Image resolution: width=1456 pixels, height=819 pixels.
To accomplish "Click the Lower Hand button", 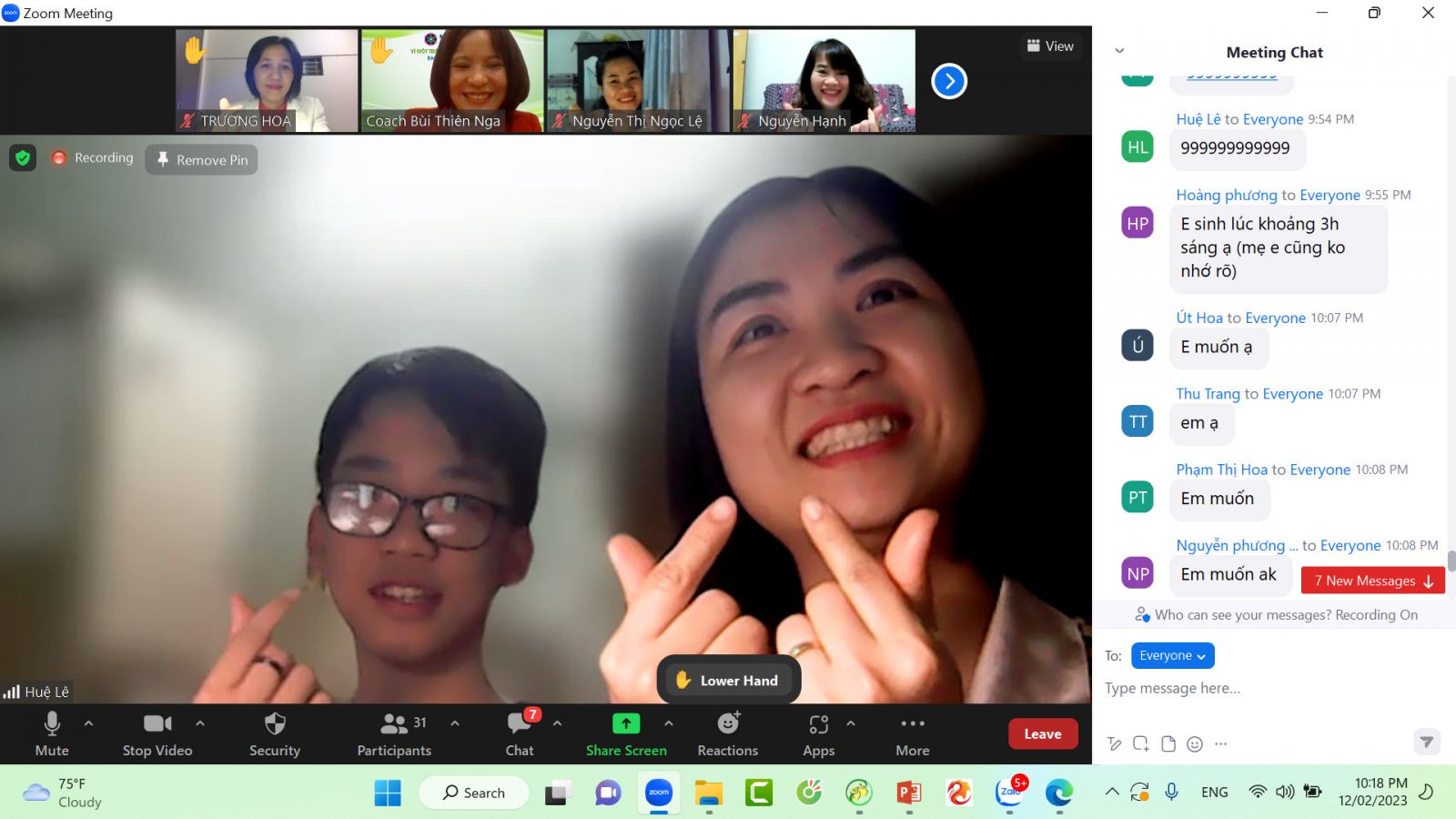I will [728, 681].
